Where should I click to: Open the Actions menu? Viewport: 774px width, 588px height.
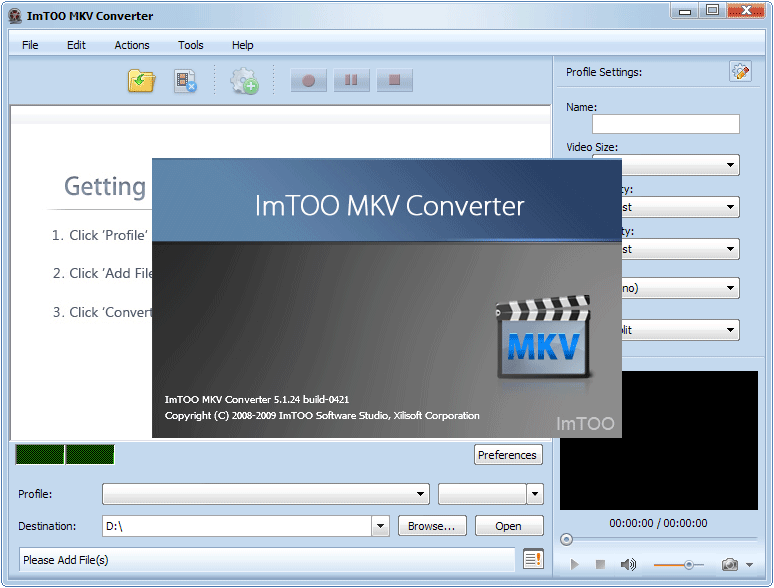point(132,45)
